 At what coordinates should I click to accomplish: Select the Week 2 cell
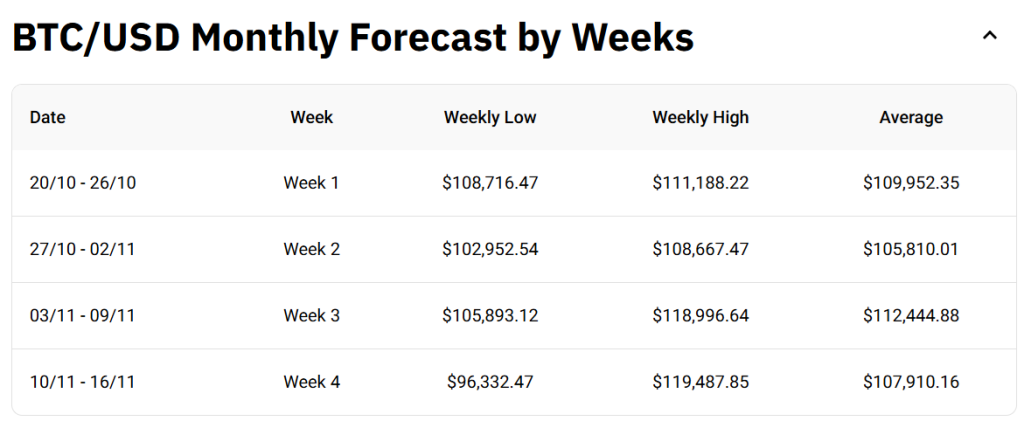(x=312, y=249)
